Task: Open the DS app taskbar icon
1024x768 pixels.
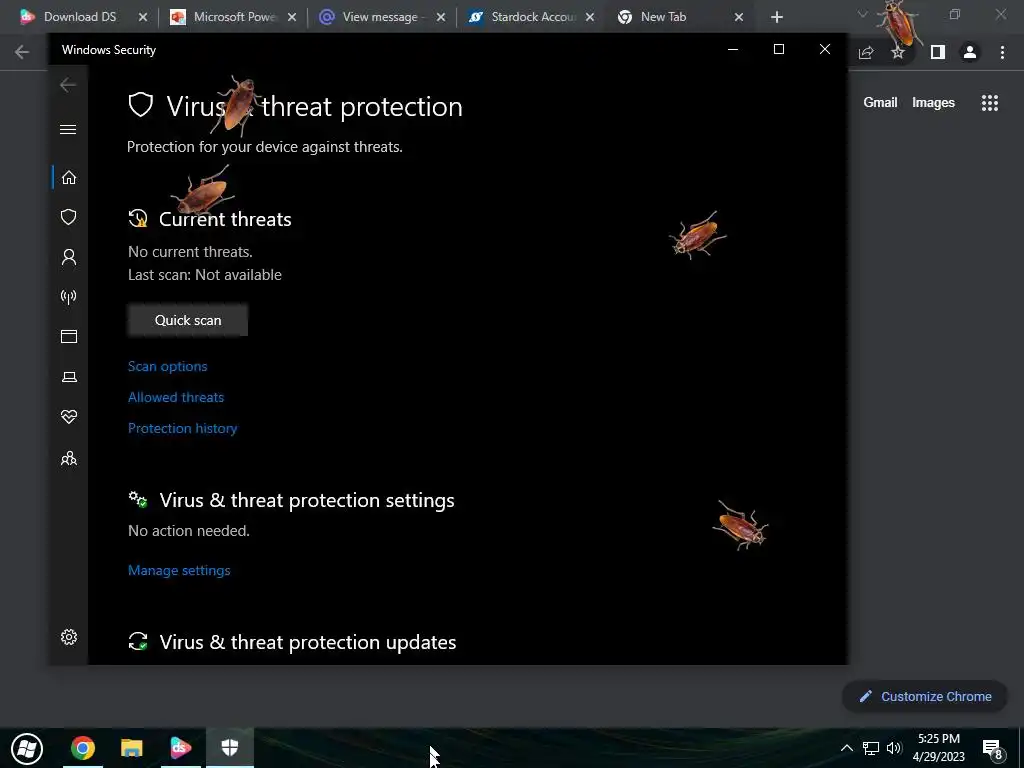Action: [x=181, y=748]
